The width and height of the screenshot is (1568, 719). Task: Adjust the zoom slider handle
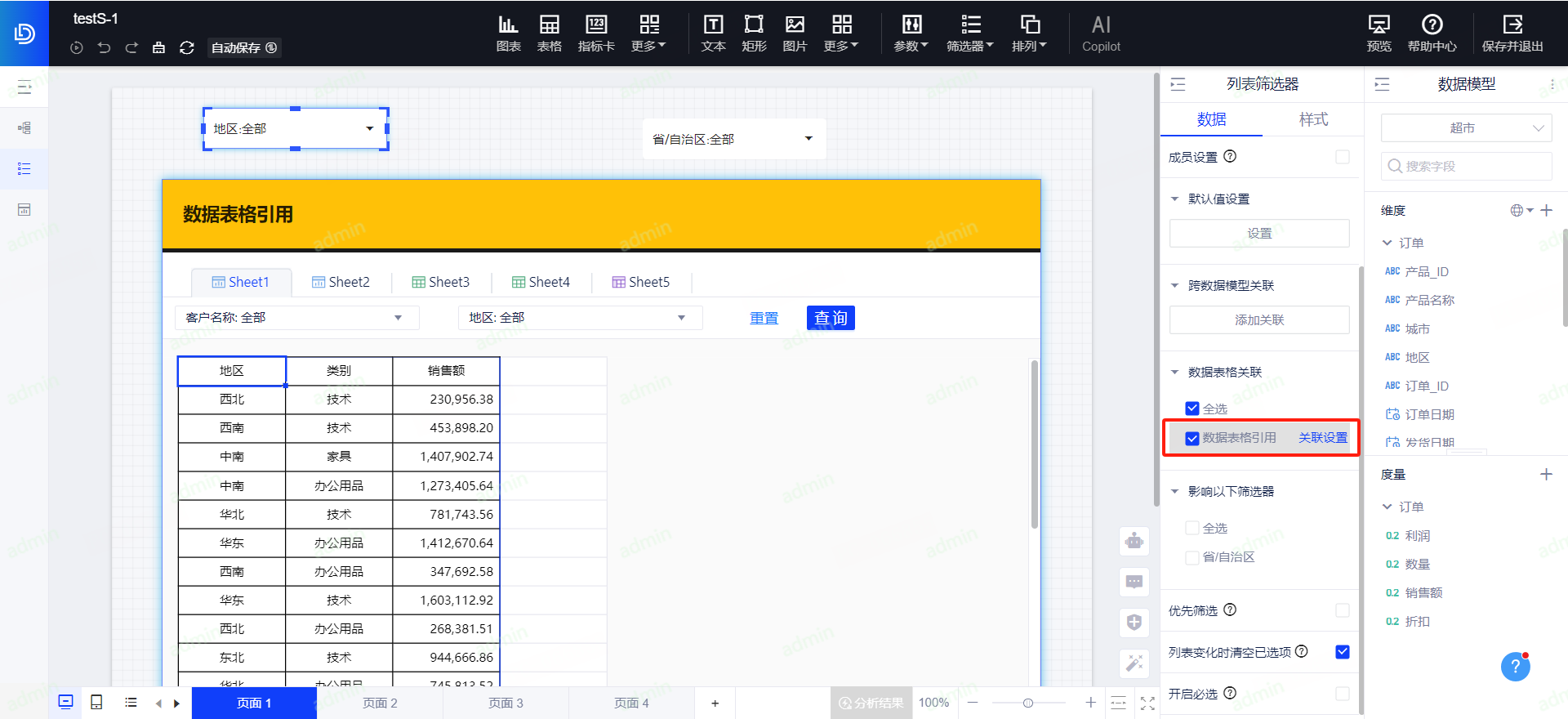tap(1028, 703)
